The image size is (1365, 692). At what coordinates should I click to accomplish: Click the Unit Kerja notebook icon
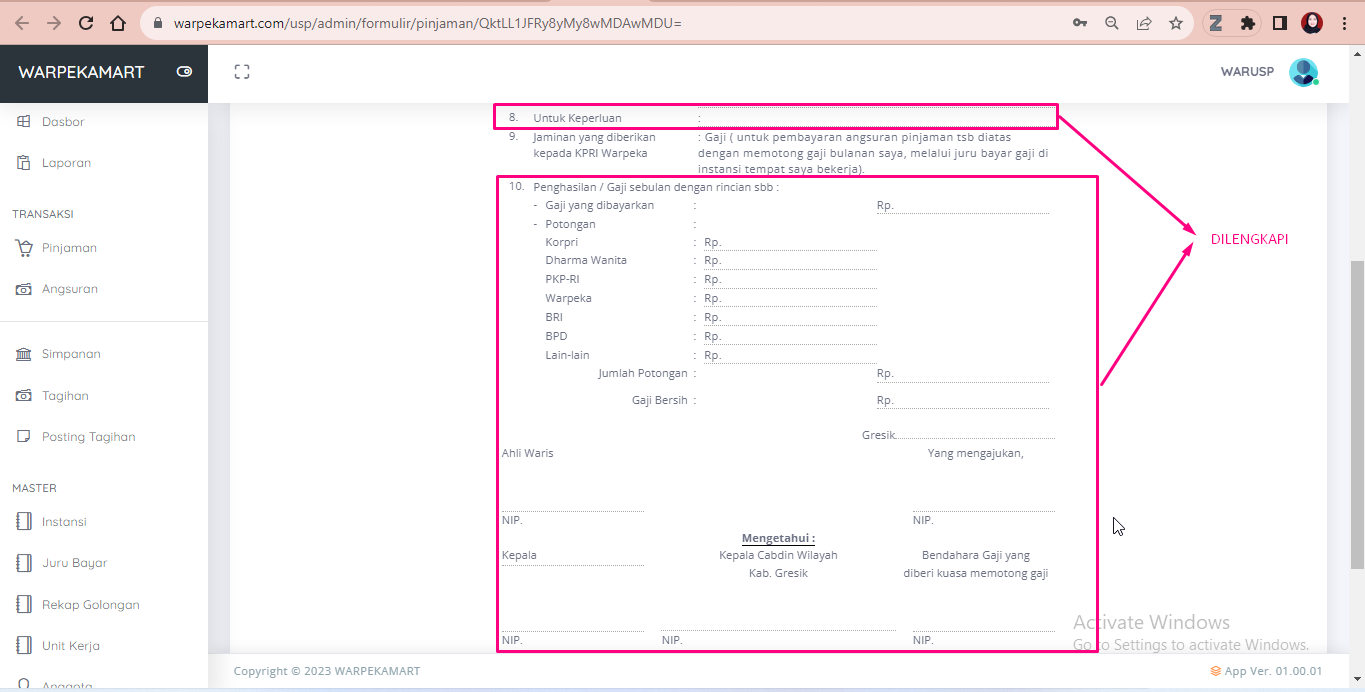click(24, 646)
